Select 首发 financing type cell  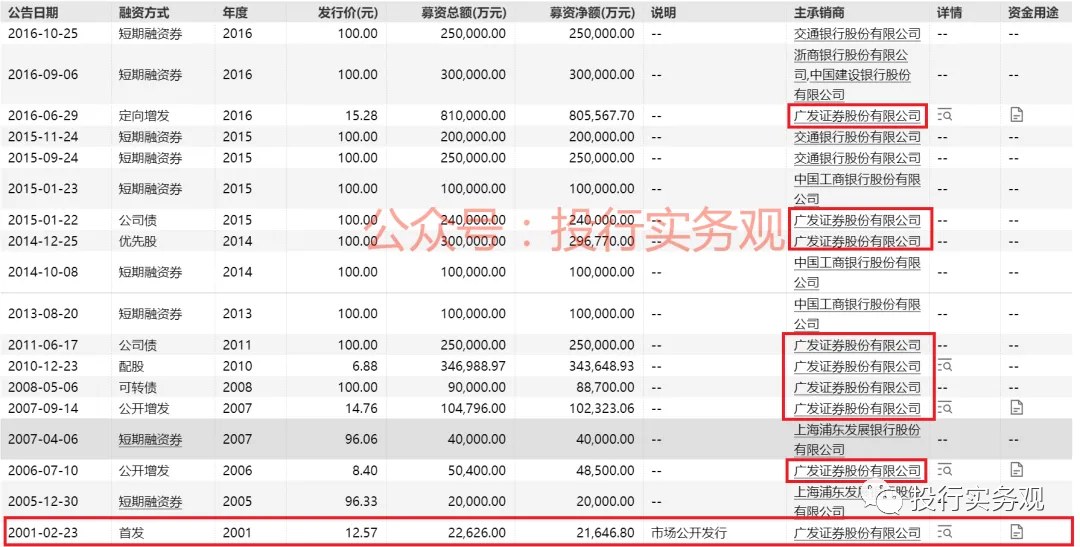[131, 533]
